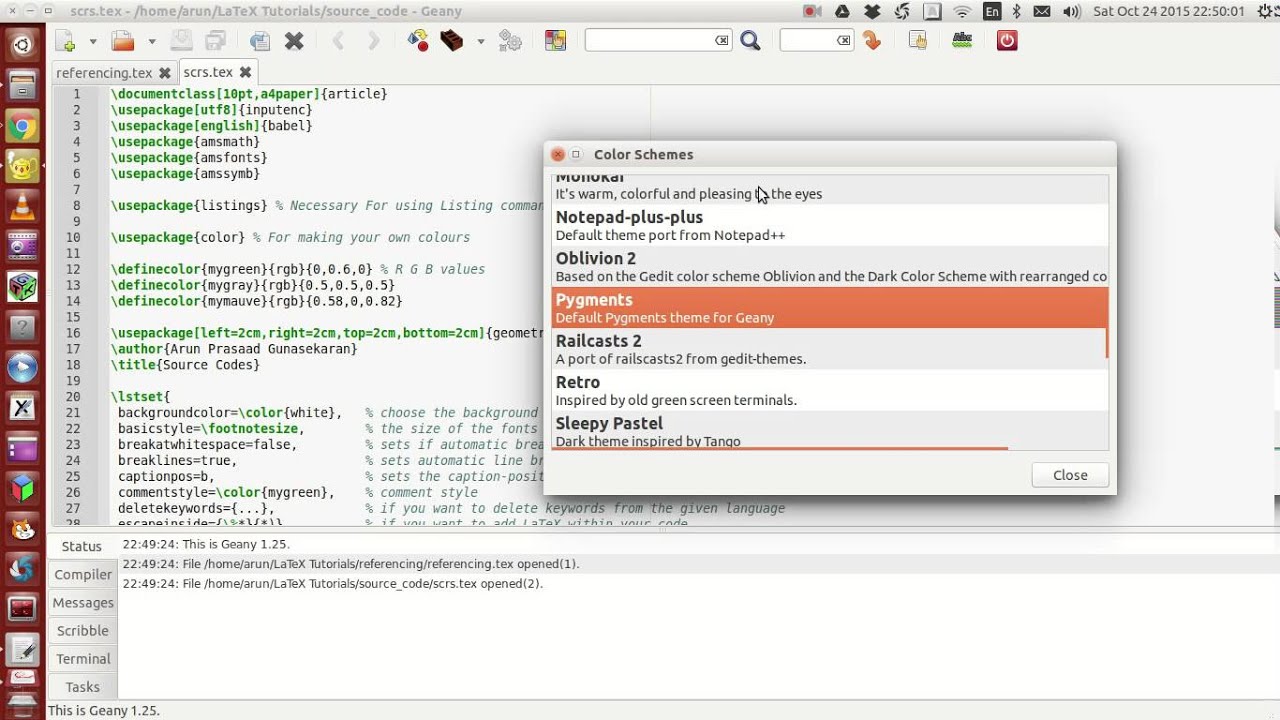1280x720 pixels.
Task: Clear the toolbar search field
Action: click(x=722, y=41)
